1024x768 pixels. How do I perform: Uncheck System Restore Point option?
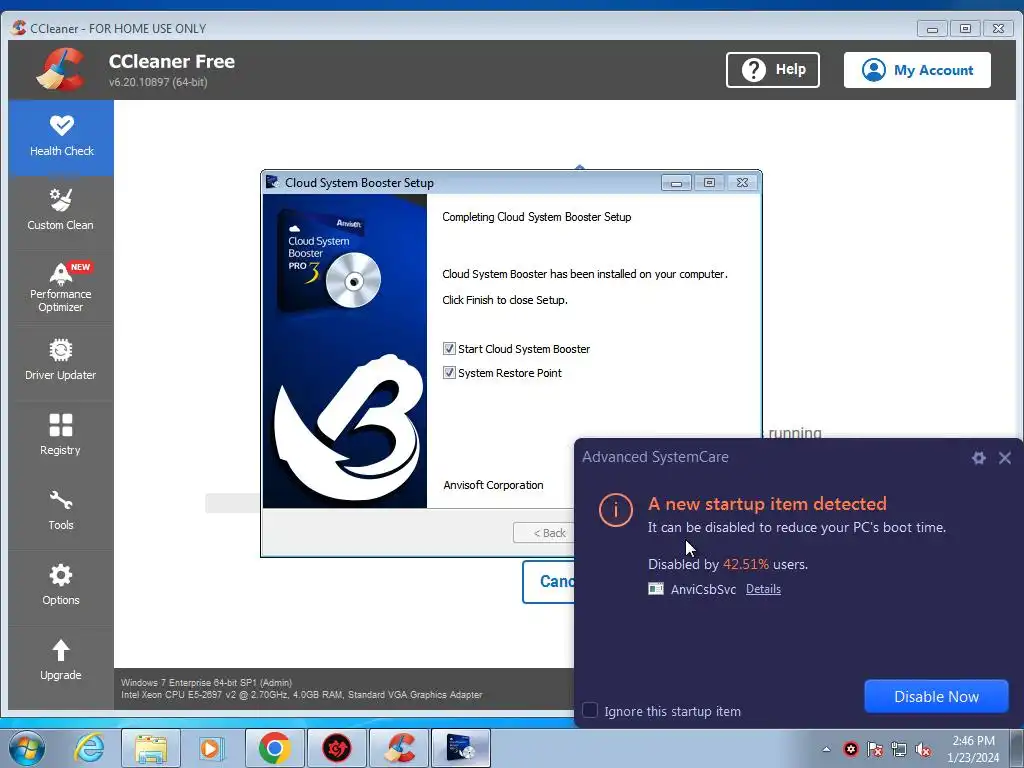[449, 373]
